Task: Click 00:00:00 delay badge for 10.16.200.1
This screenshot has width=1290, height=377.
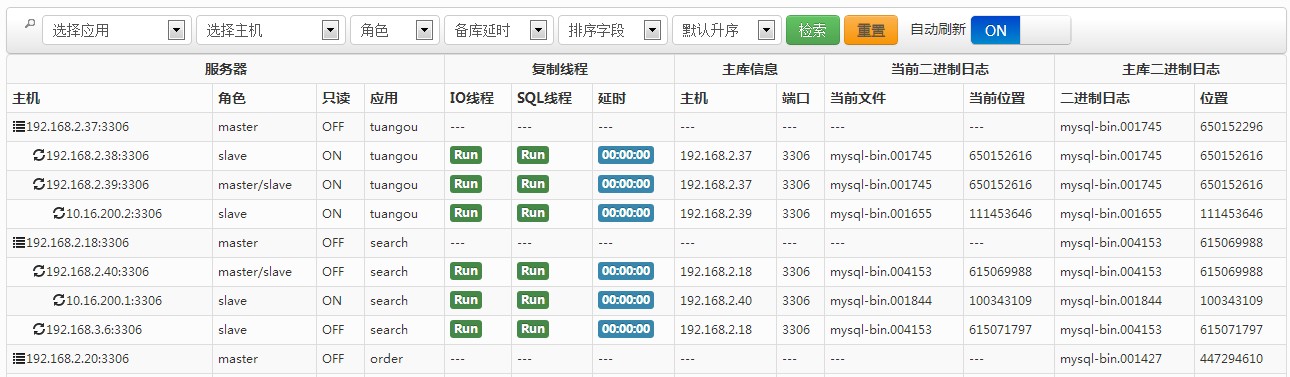Action: coord(626,301)
